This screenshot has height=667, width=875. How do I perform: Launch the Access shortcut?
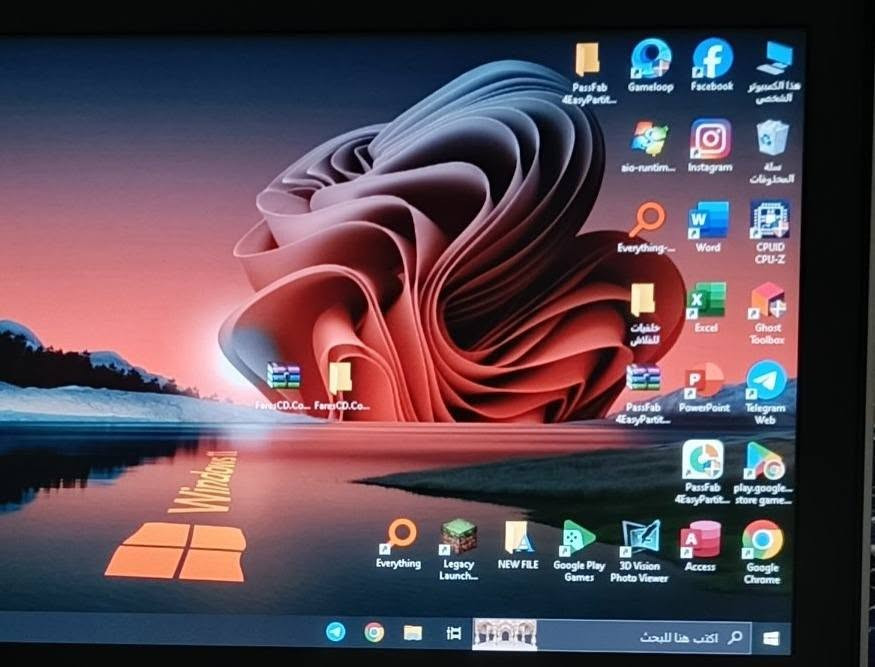pyautogui.click(x=700, y=546)
